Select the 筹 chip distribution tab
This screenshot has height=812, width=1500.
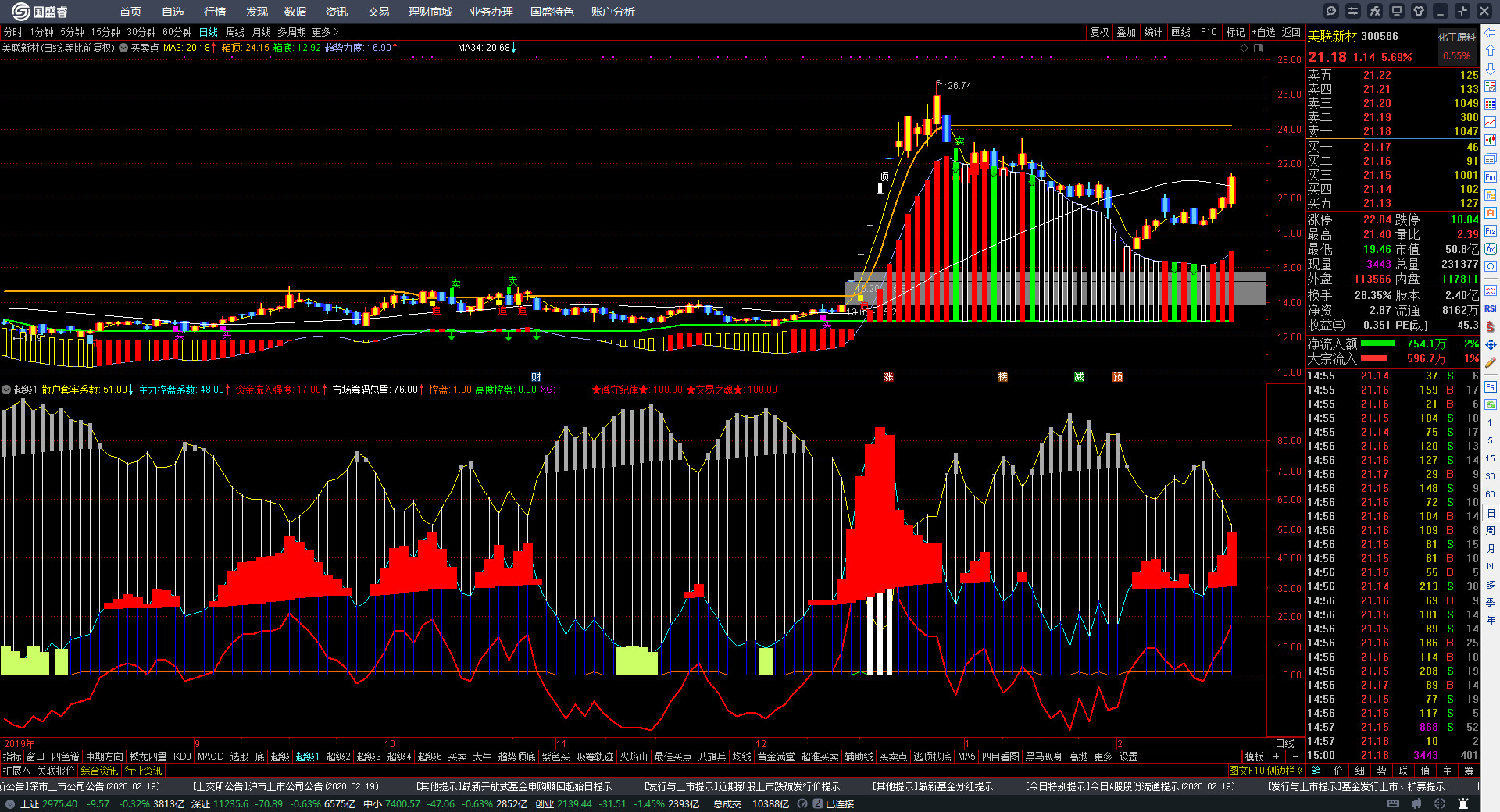[1469, 771]
